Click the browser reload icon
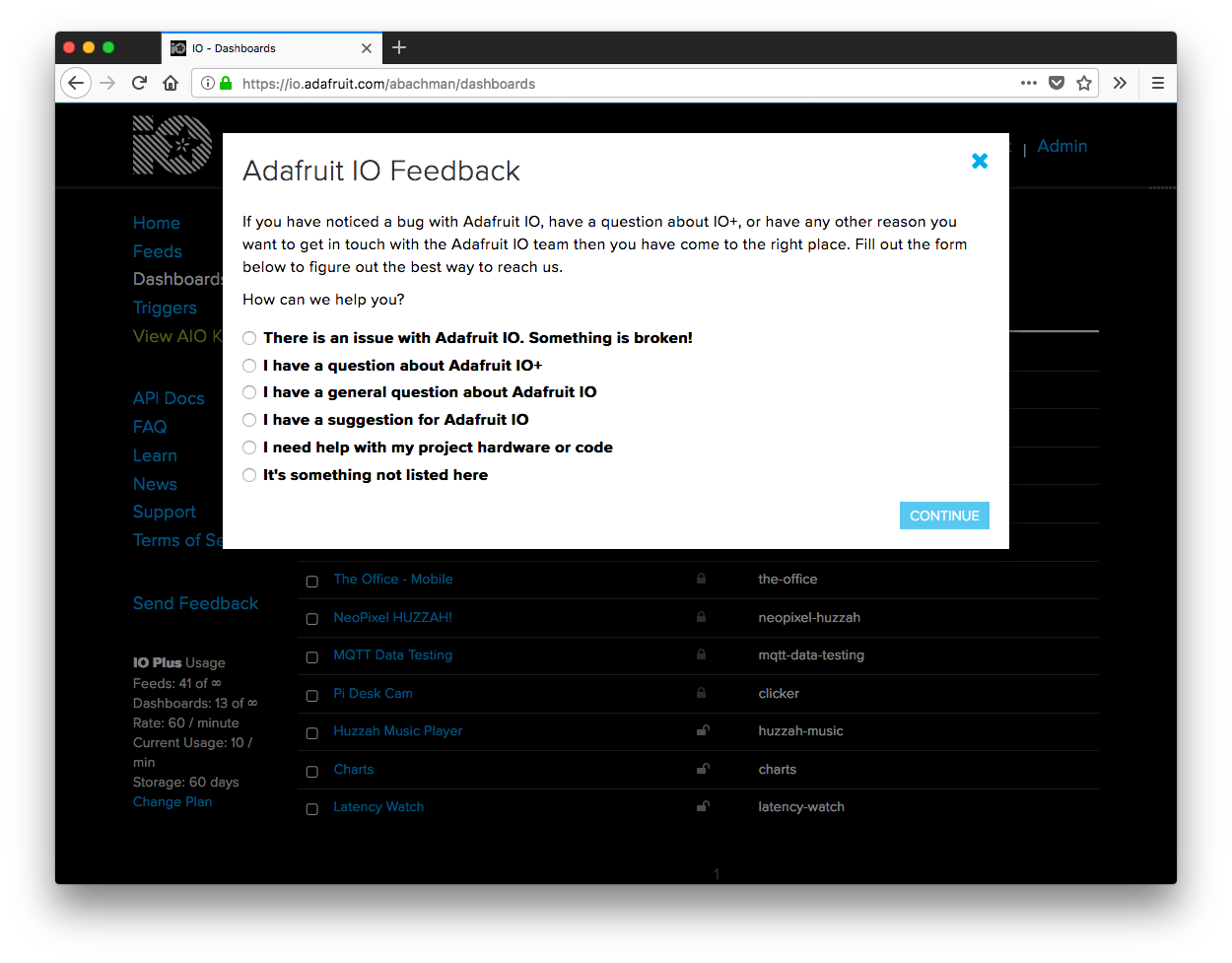This screenshot has width=1232, height=963. [138, 83]
